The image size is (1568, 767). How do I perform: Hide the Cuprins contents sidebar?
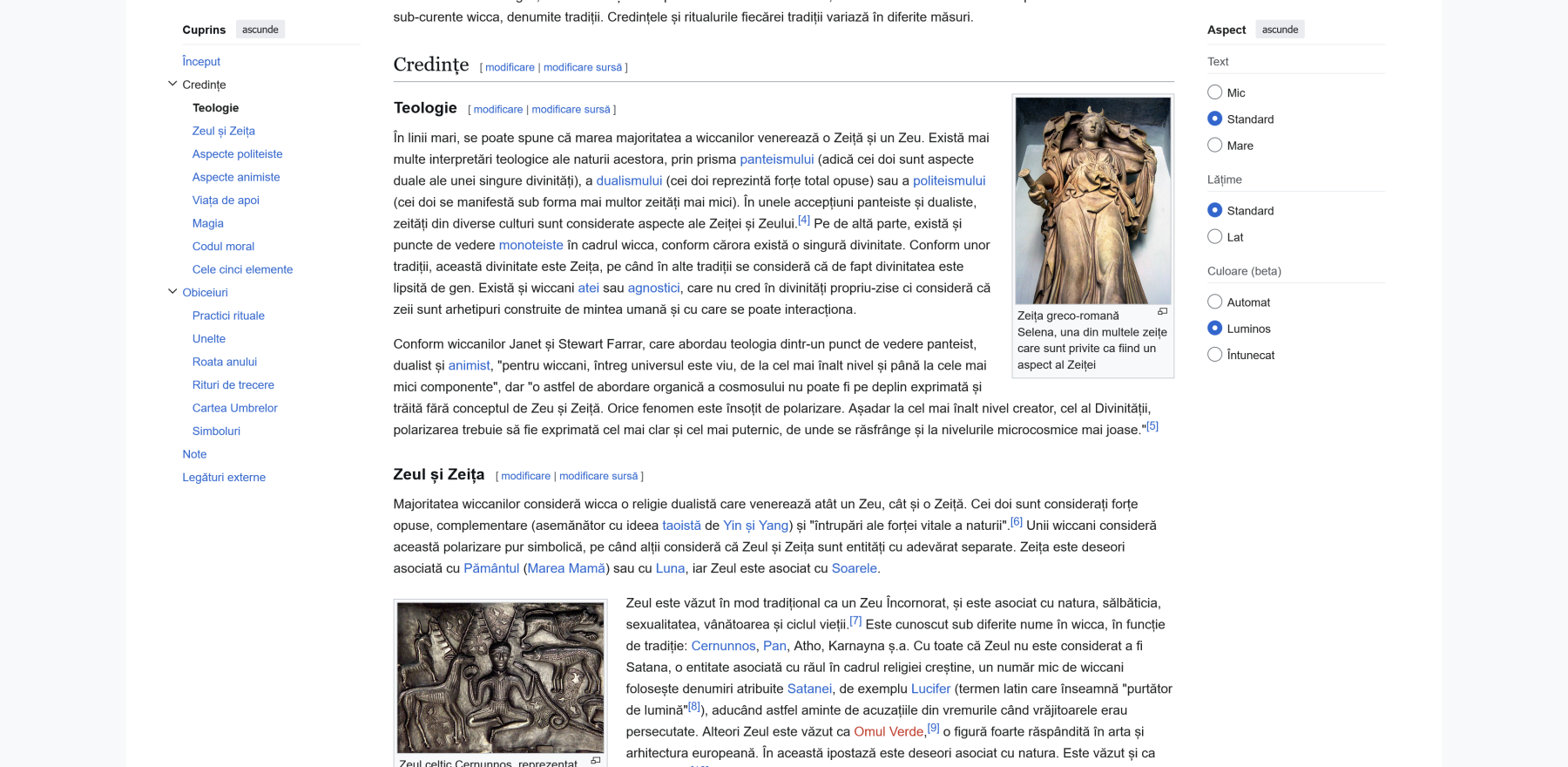(x=260, y=30)
